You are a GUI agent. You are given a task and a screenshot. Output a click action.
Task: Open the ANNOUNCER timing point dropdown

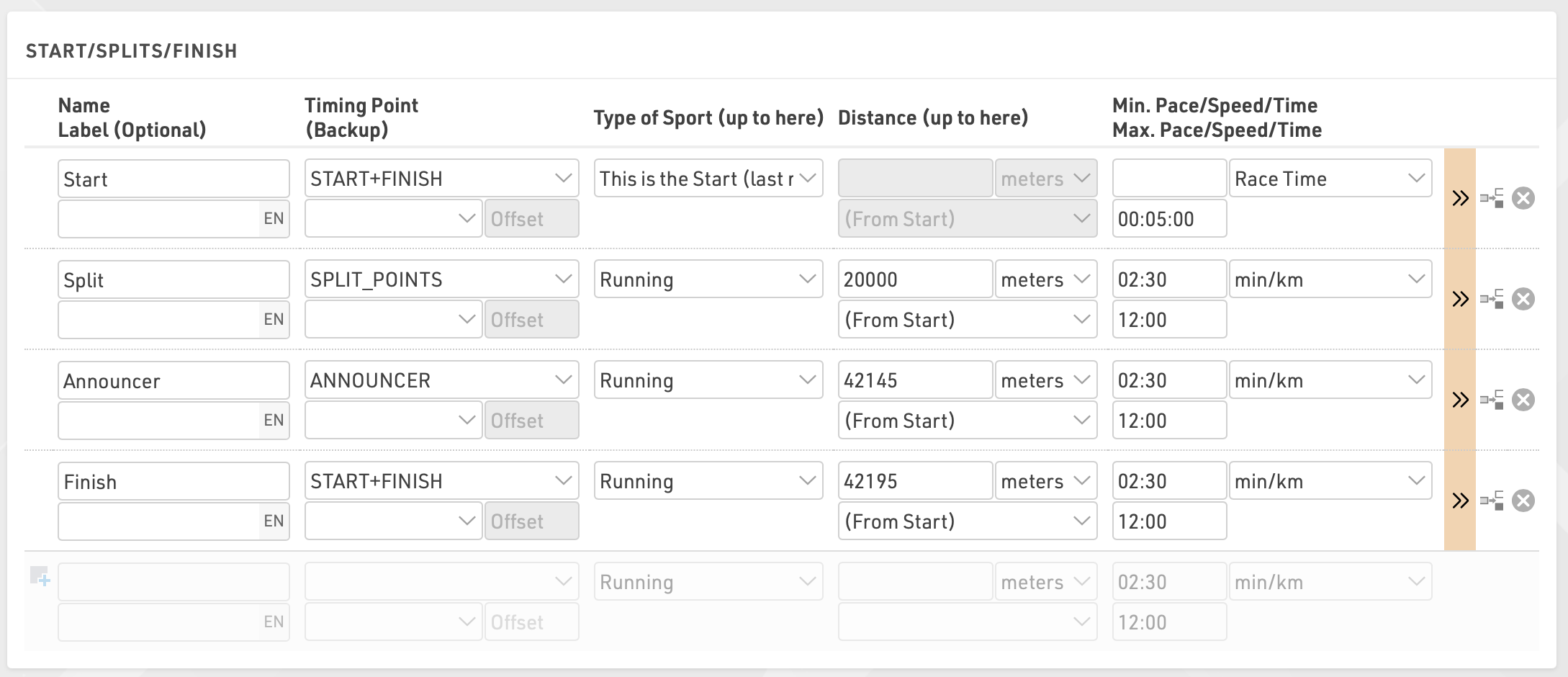click(441, 380)
